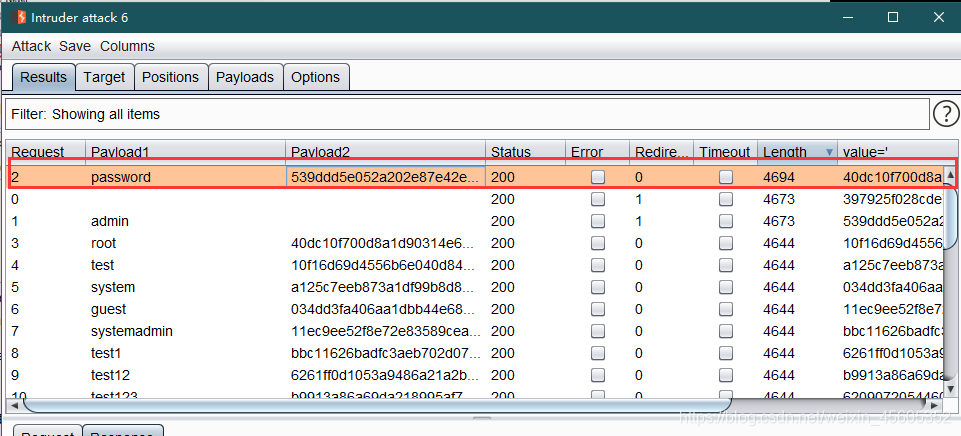Toggle Timeout checkbox in system row

(726, 288)
